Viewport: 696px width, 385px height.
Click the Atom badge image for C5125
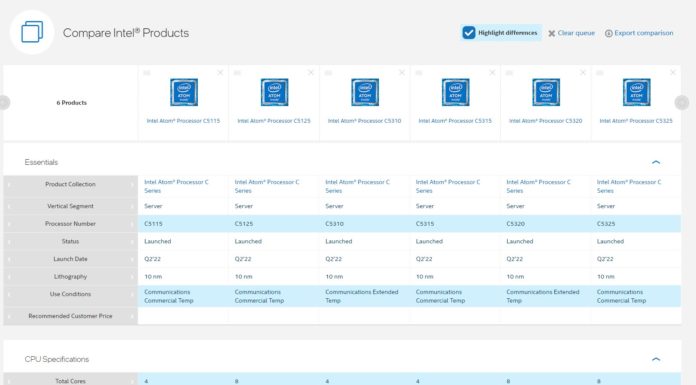274,92
